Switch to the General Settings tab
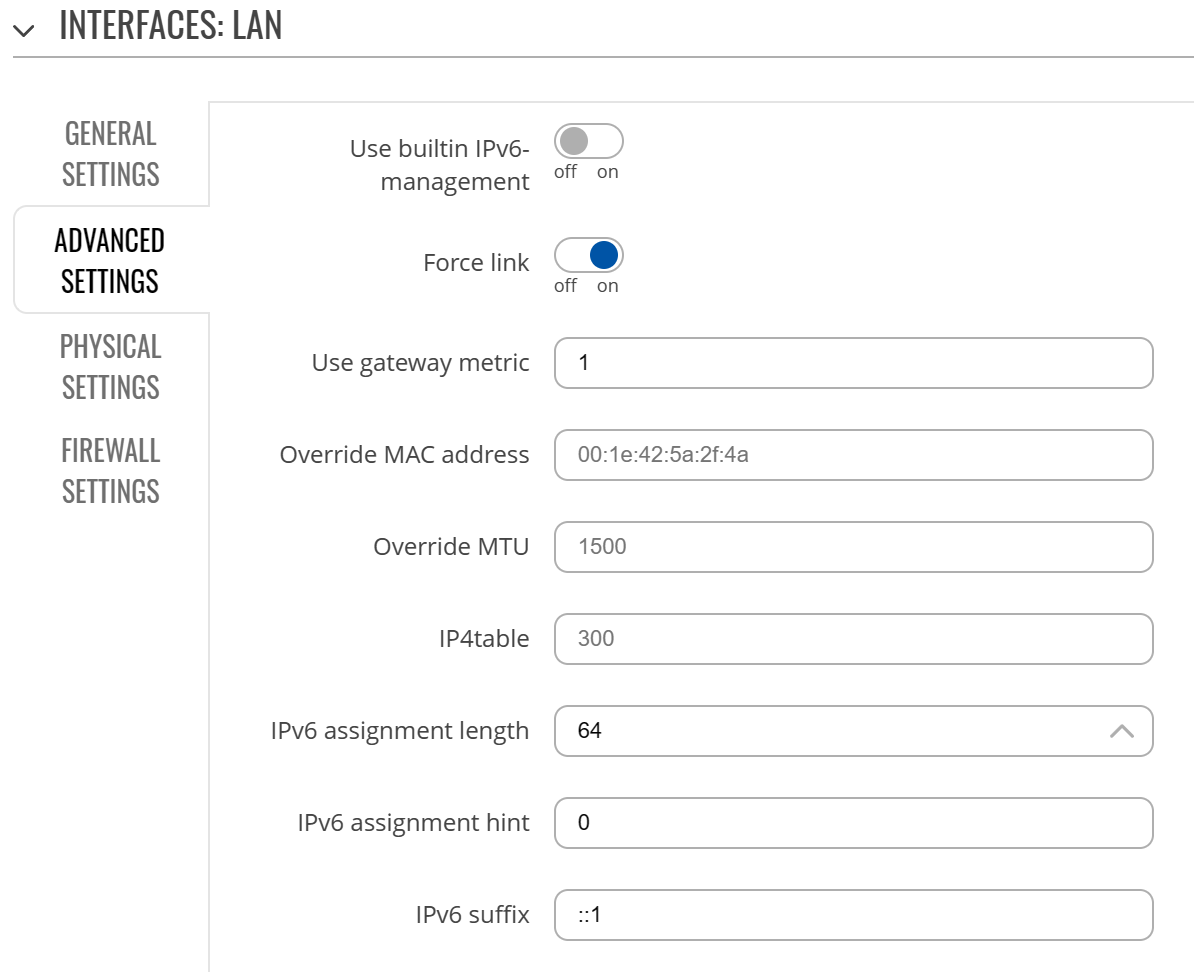Screen dimensions: 1194x972 tap(110, 154)
